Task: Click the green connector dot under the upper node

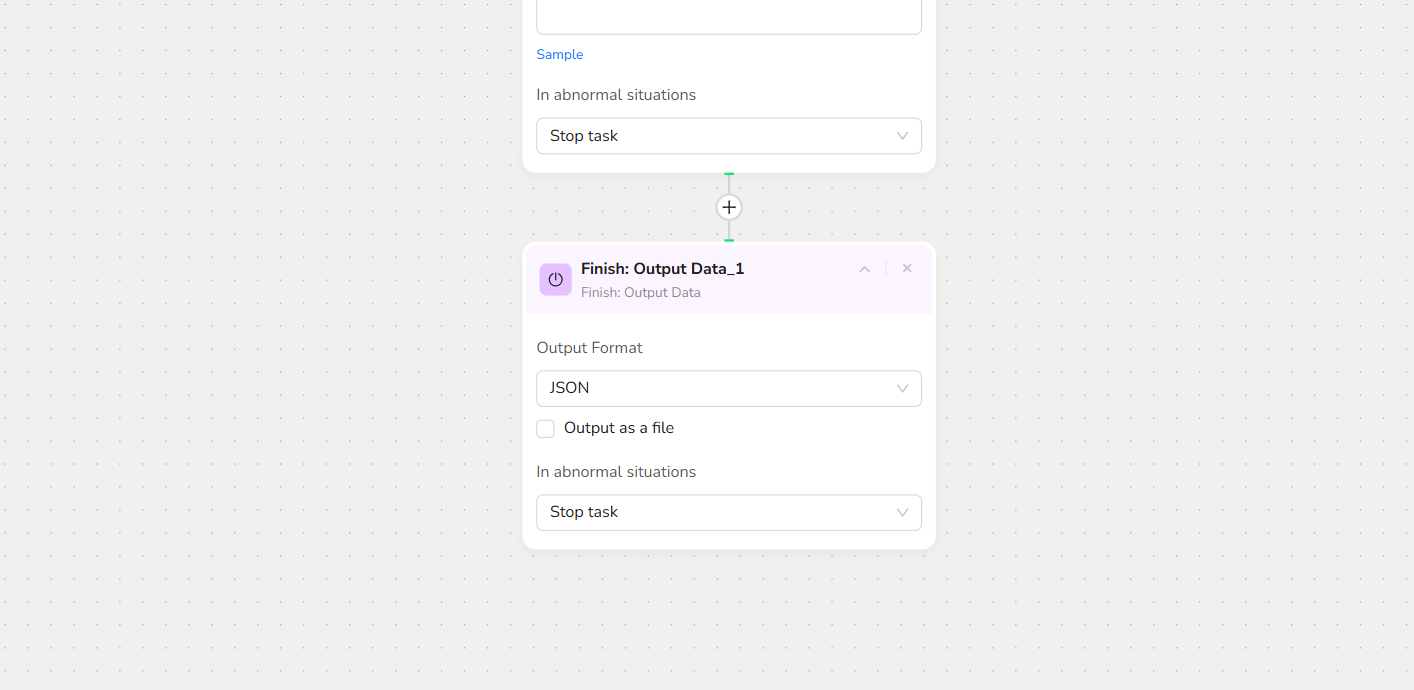Action: click(729, 174)
